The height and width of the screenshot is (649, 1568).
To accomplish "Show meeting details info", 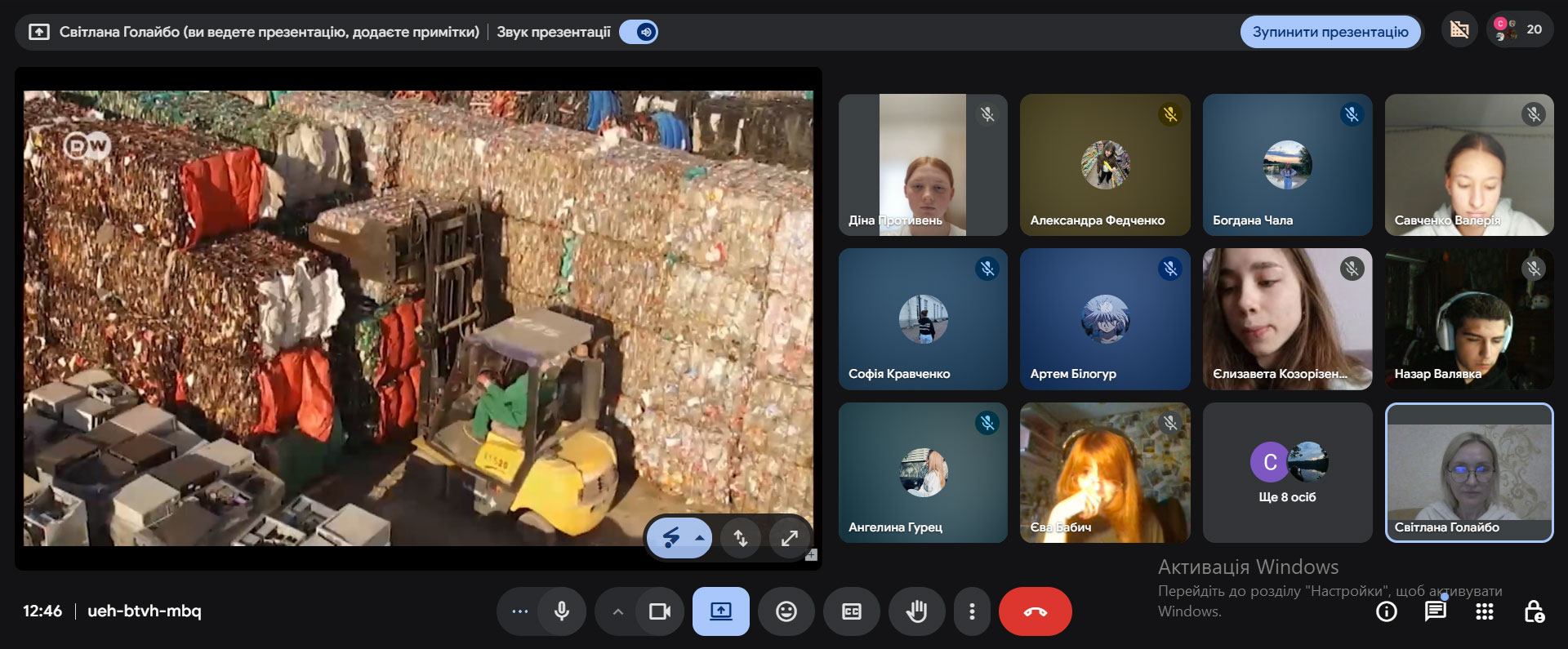I will (x=1386, y=611).
